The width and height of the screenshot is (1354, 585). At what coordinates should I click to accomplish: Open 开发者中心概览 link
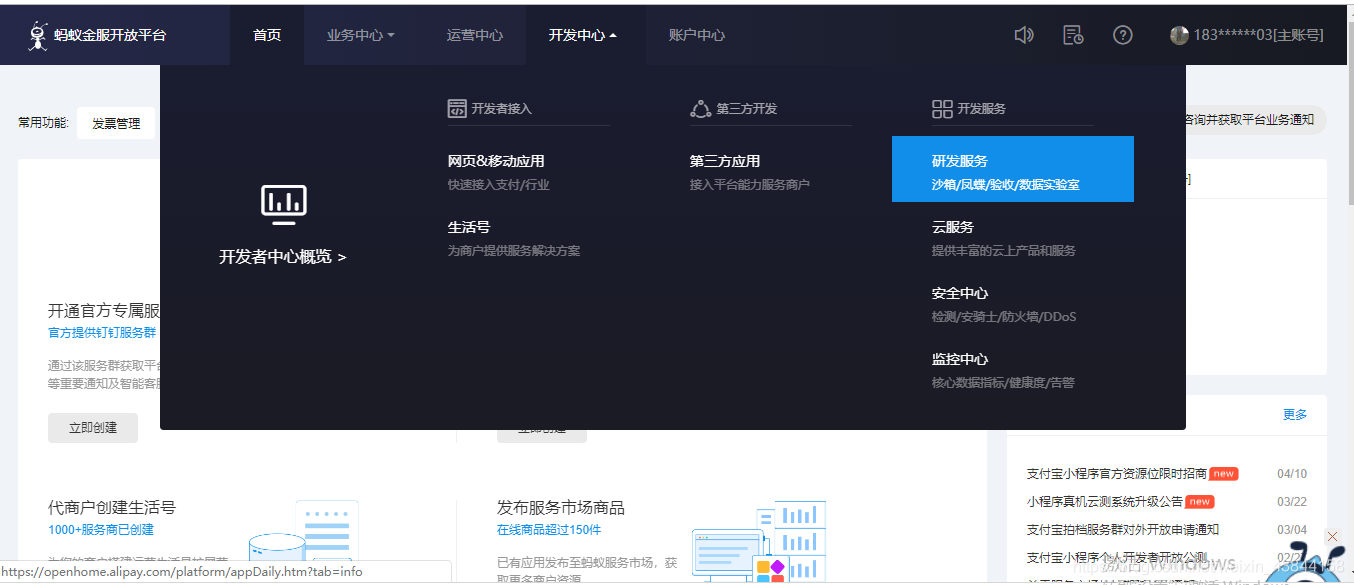tap(283, 257)
